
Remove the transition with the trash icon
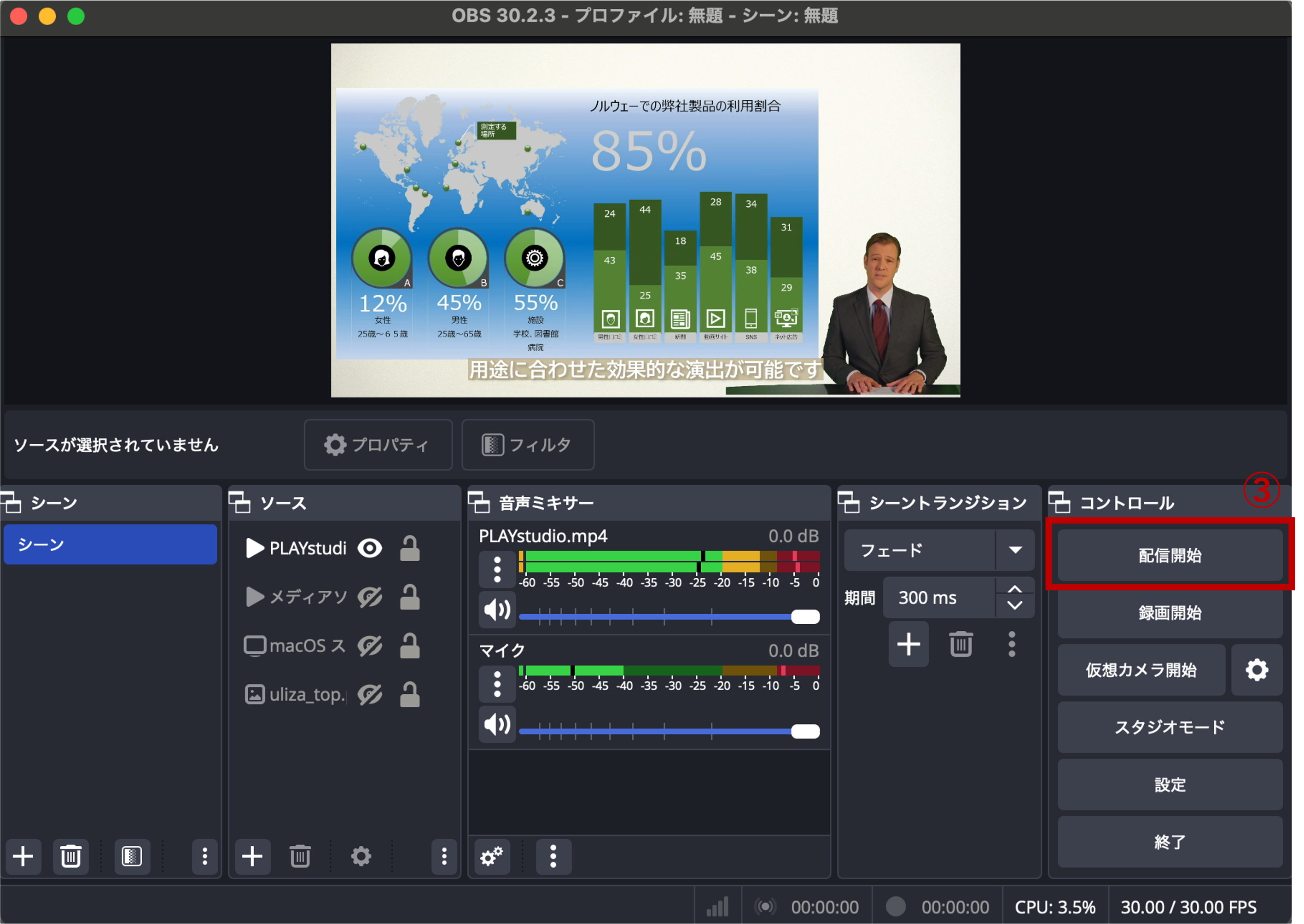coord(961,644)
